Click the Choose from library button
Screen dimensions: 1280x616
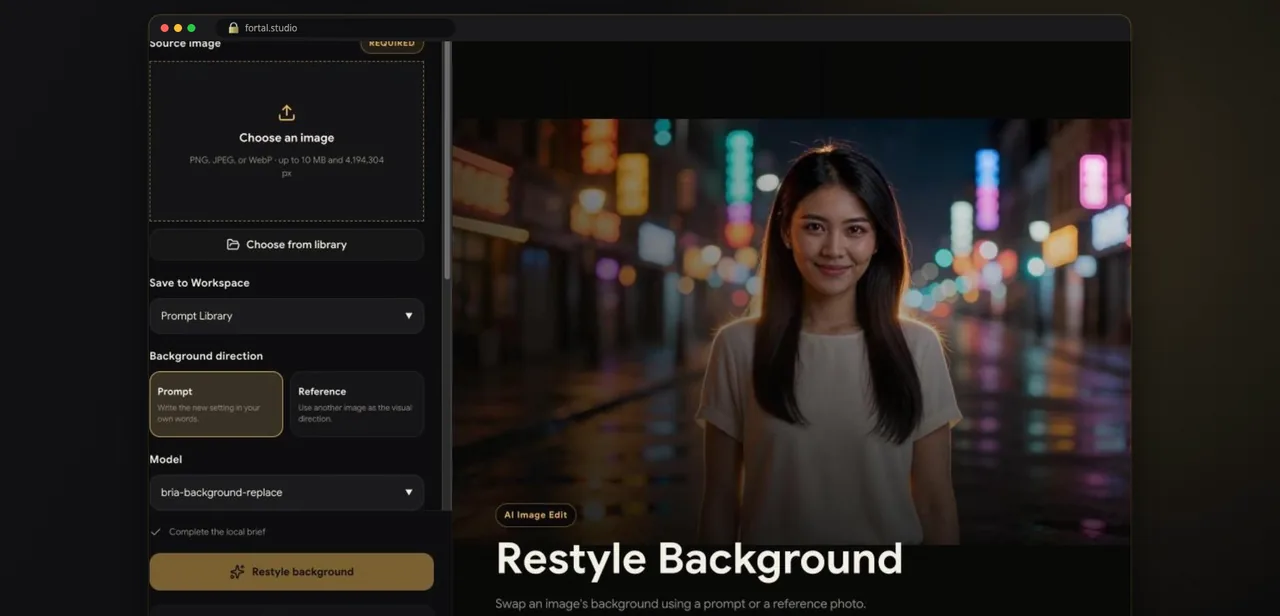pyautogui.click(x=286, y=244)
